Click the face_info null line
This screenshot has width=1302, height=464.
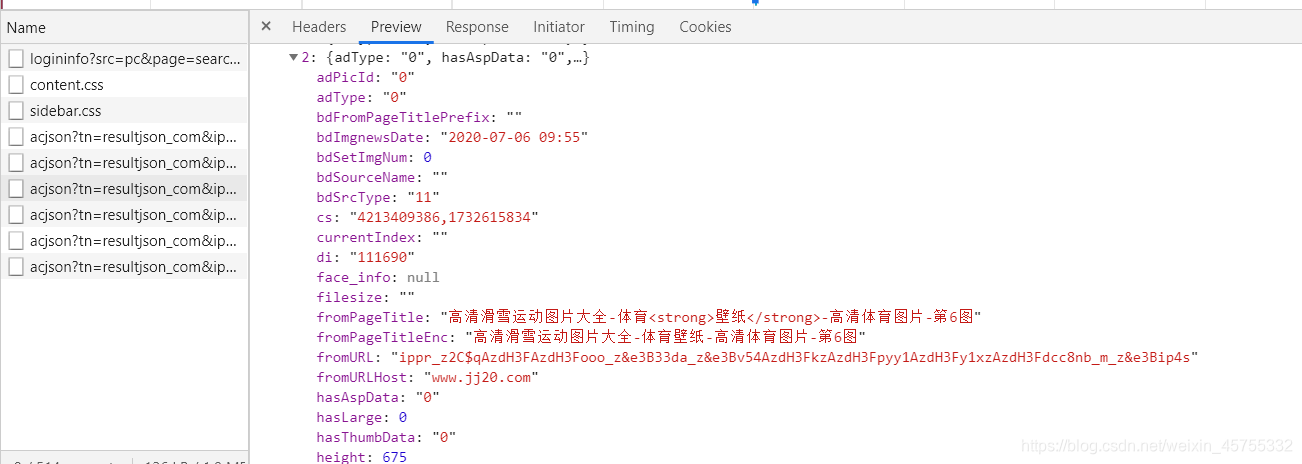click(x=378, y=277)
